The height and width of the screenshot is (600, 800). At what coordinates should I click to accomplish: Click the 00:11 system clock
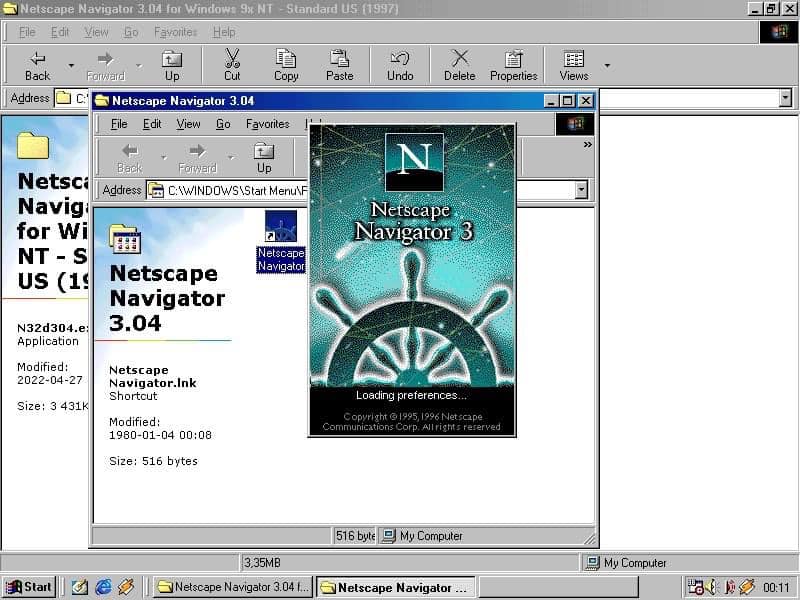coord(776,588)
